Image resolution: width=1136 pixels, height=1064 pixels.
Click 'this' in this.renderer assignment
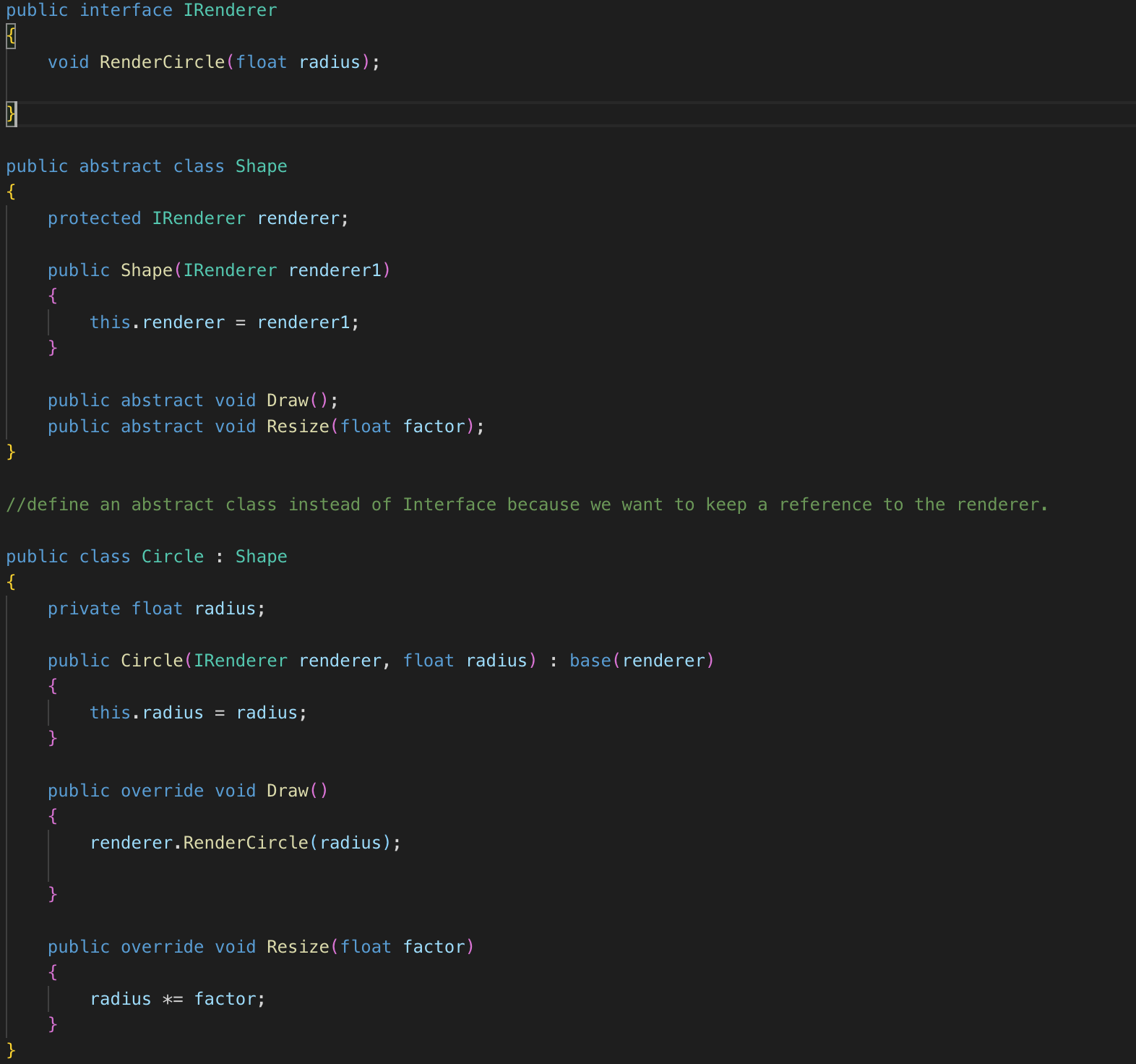click(x=110, y=322)
